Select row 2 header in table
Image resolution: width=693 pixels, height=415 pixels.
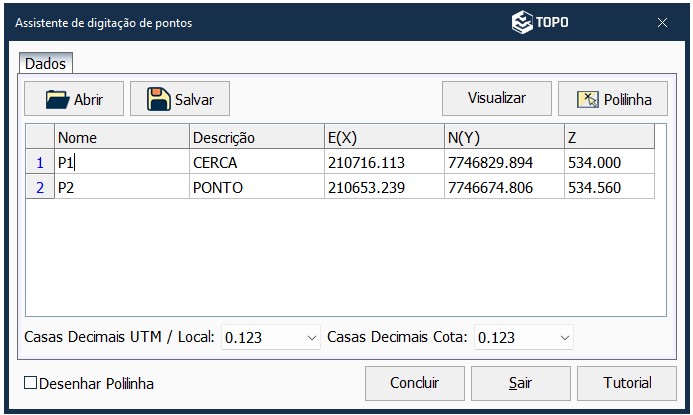pyautogui.click(x=40, y=187)
